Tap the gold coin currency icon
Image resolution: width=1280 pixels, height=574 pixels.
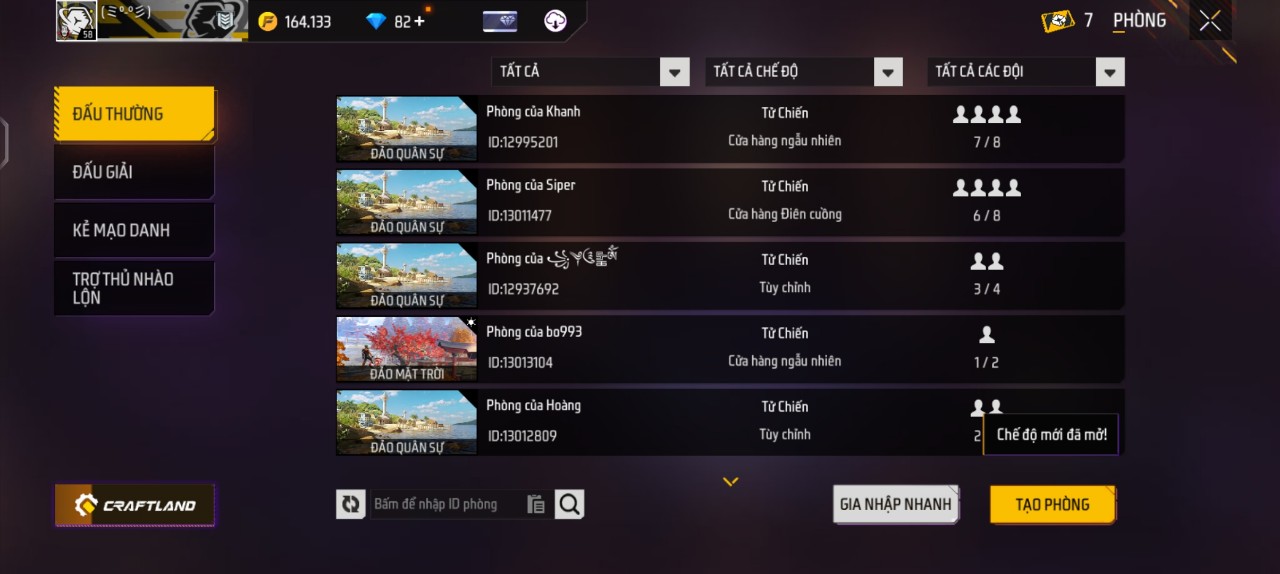coord(267,21)
